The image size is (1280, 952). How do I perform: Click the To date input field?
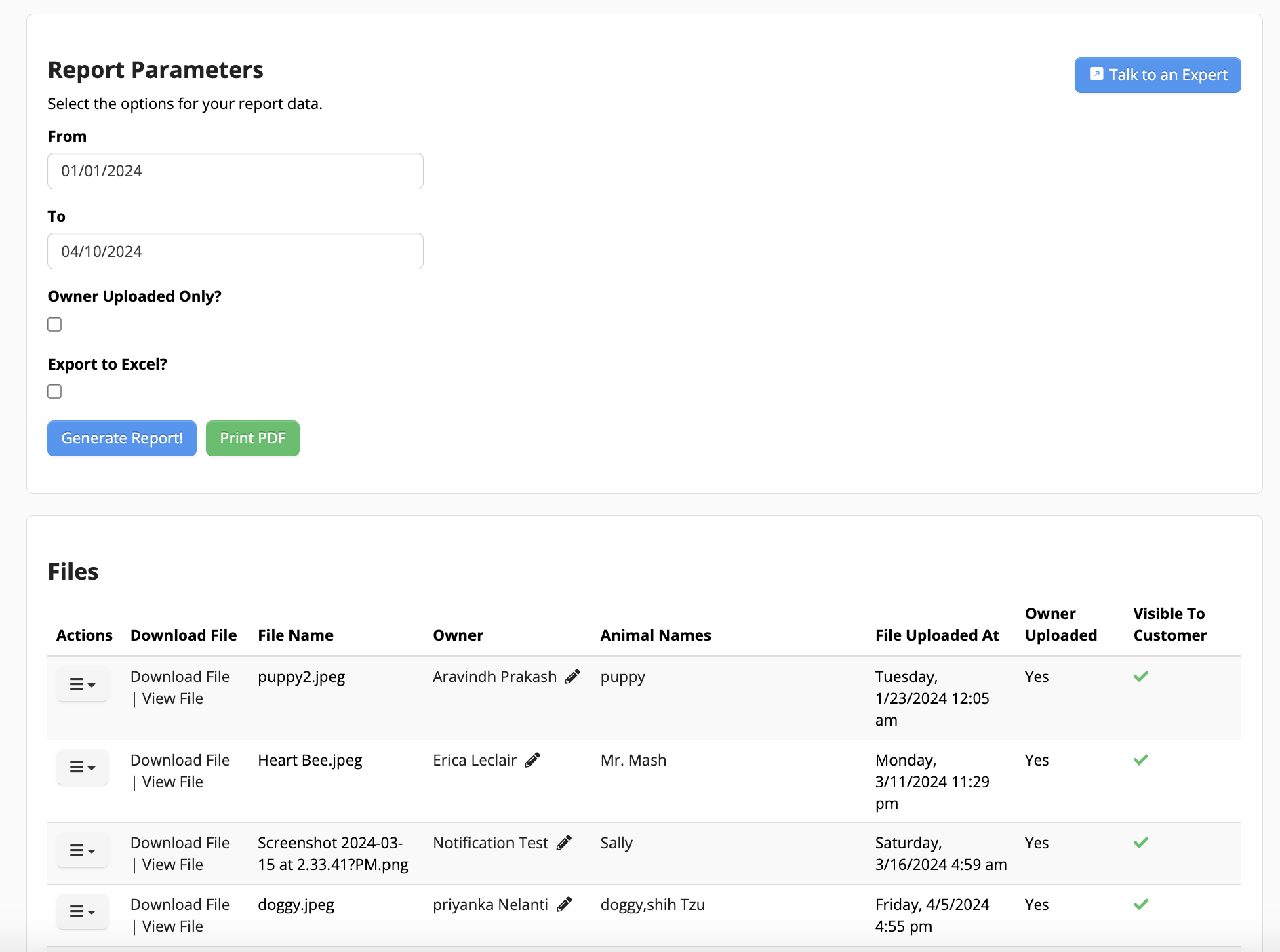point(235,251)
